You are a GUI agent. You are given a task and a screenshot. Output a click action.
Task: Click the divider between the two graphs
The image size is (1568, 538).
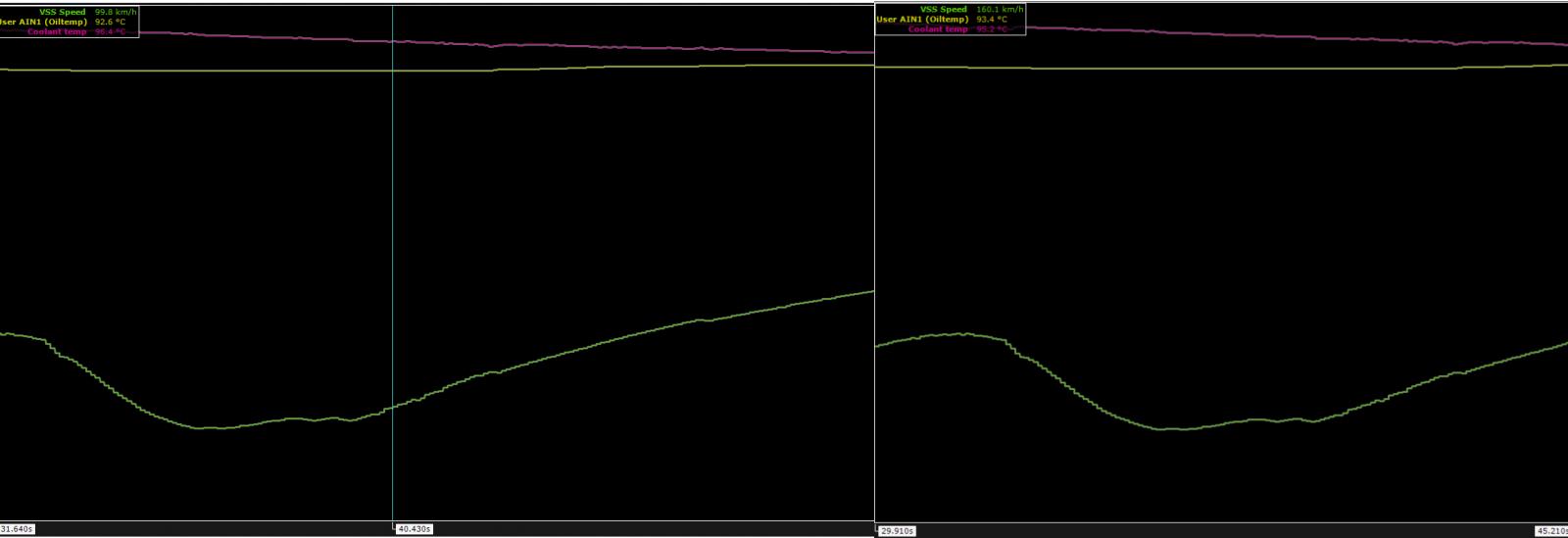pyautogui.click(x=874, y=265)
